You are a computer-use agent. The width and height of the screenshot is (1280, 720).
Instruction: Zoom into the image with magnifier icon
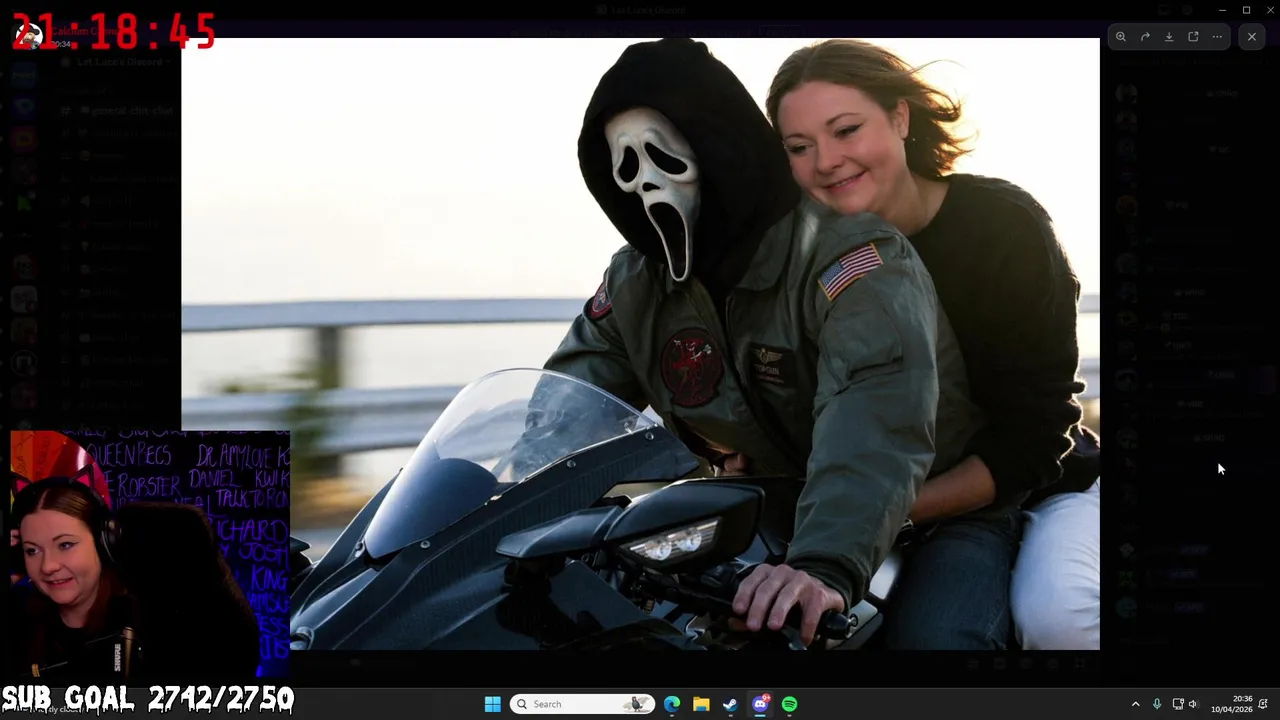tap(1121, 37)
